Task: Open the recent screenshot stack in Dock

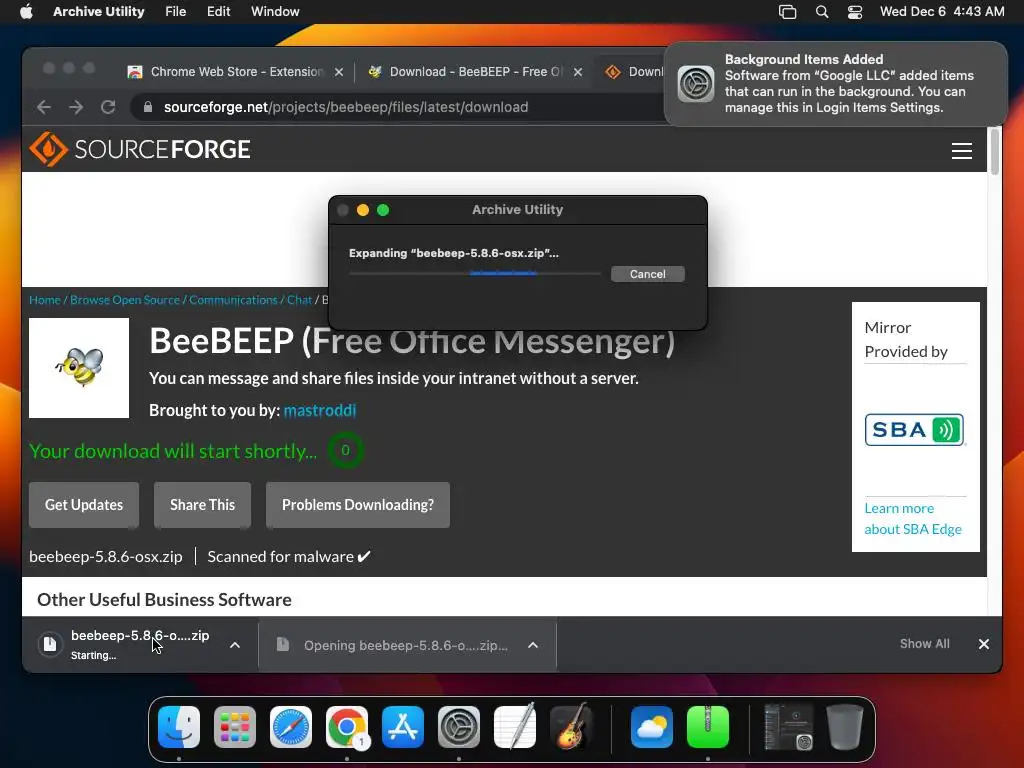Action: click(x=788, y=727)
